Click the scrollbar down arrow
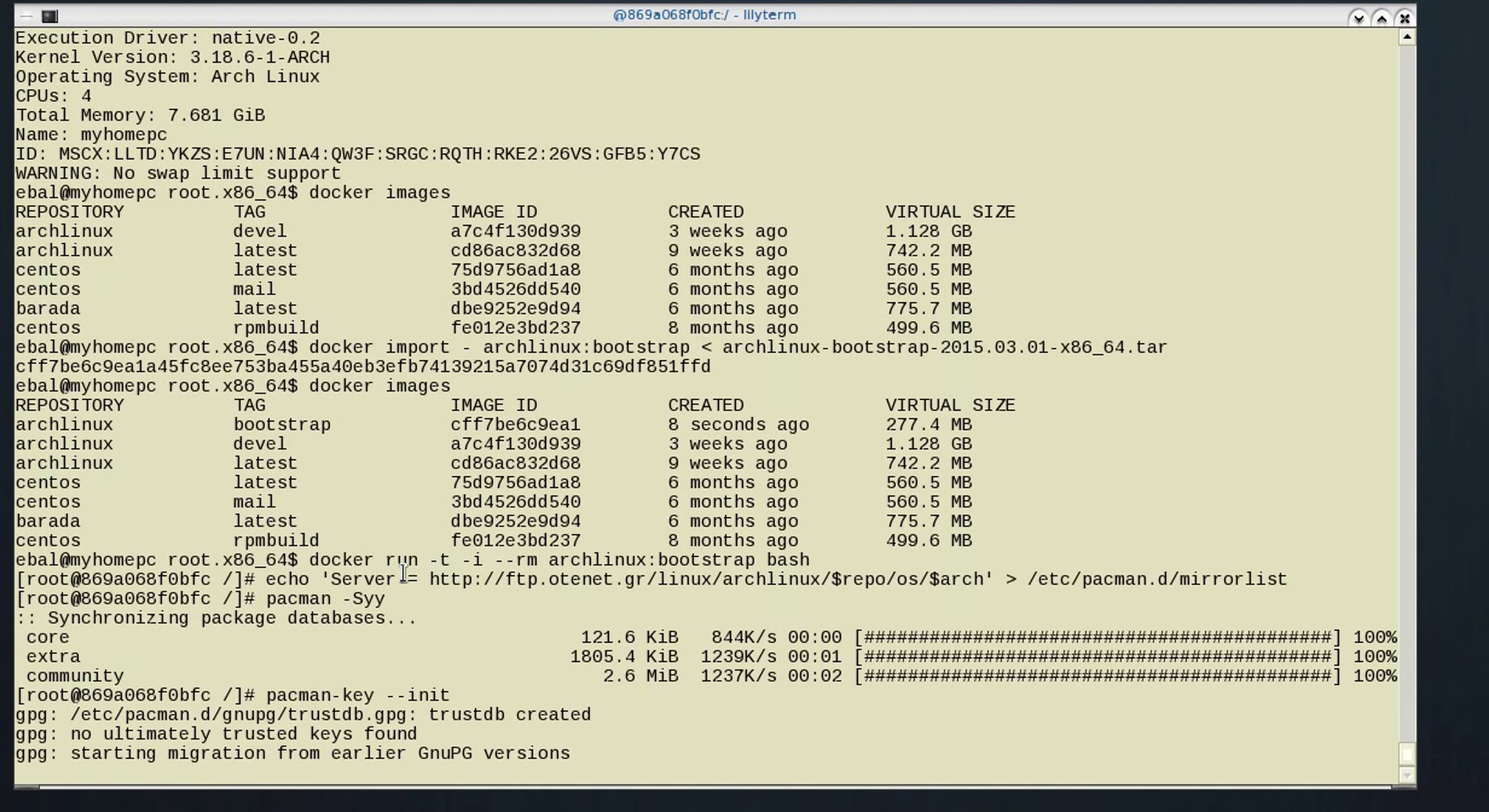Viewport: 1489px width, 812px height. pyautogui.click(x=1407, y=775)
